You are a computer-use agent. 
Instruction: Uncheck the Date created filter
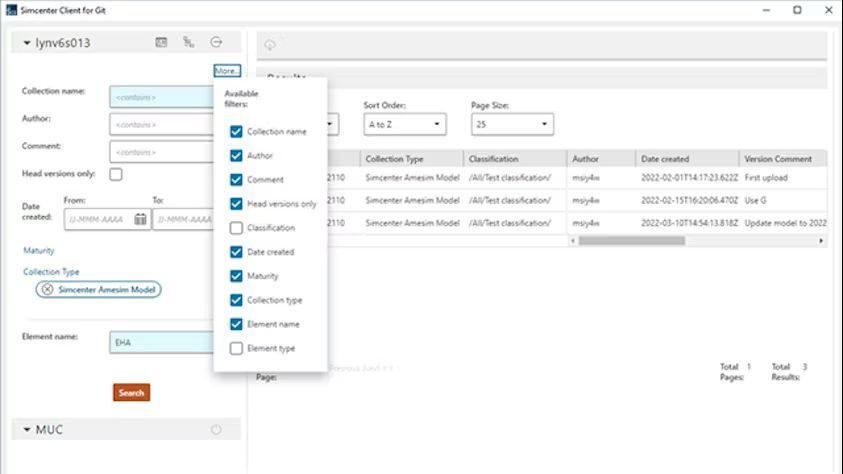tap(236, 252)
